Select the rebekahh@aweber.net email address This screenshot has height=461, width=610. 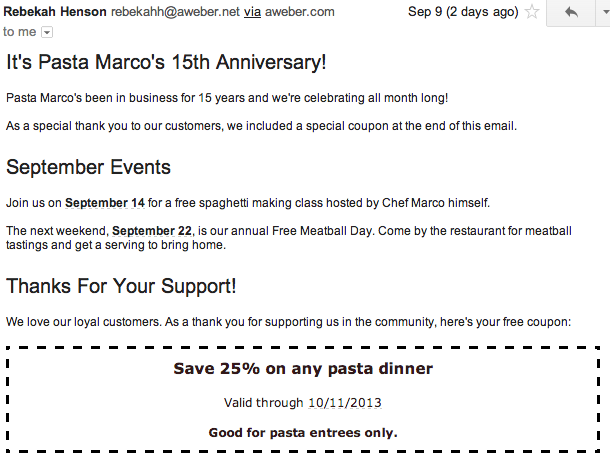[175, 12]
